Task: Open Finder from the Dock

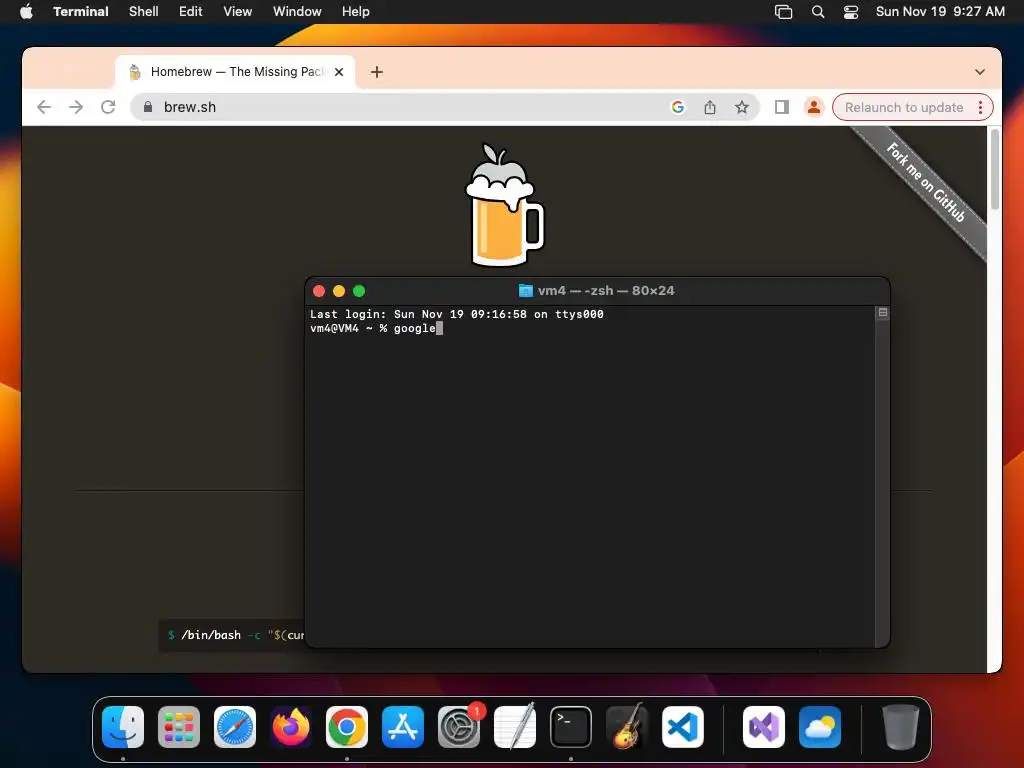Action: 123,727
